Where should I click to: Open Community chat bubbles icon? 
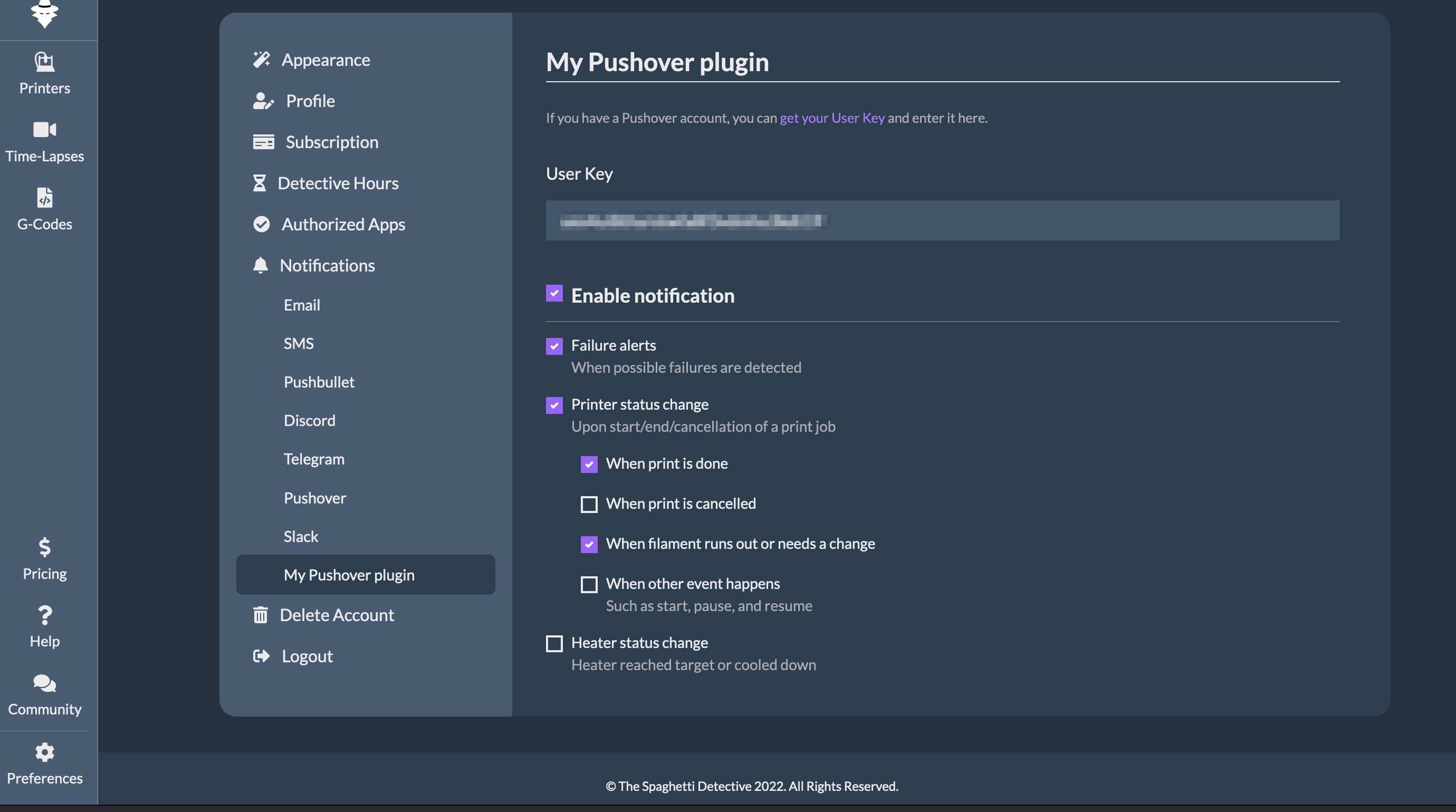(x=45, y=683)
